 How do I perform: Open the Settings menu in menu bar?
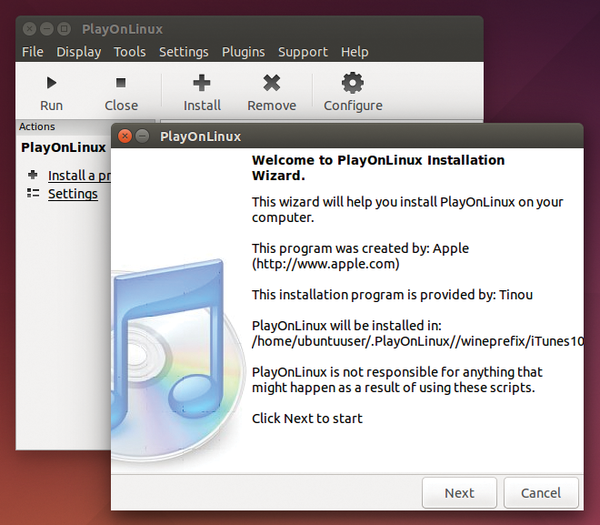(x=184, y=52)
